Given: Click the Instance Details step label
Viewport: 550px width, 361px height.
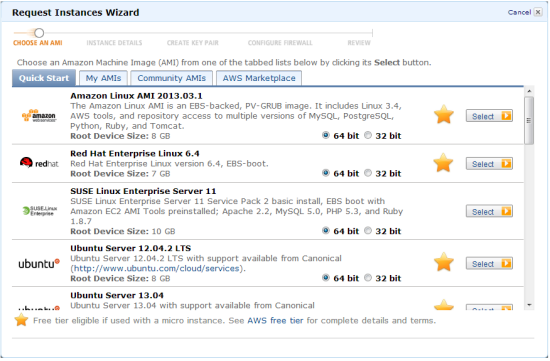Looking at the screenshot, I should click(x=114, y=43).
